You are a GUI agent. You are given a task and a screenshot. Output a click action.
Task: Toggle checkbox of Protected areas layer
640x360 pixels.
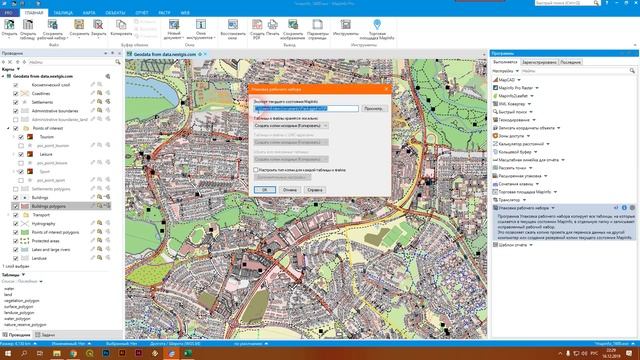click(x=16, y=241)
